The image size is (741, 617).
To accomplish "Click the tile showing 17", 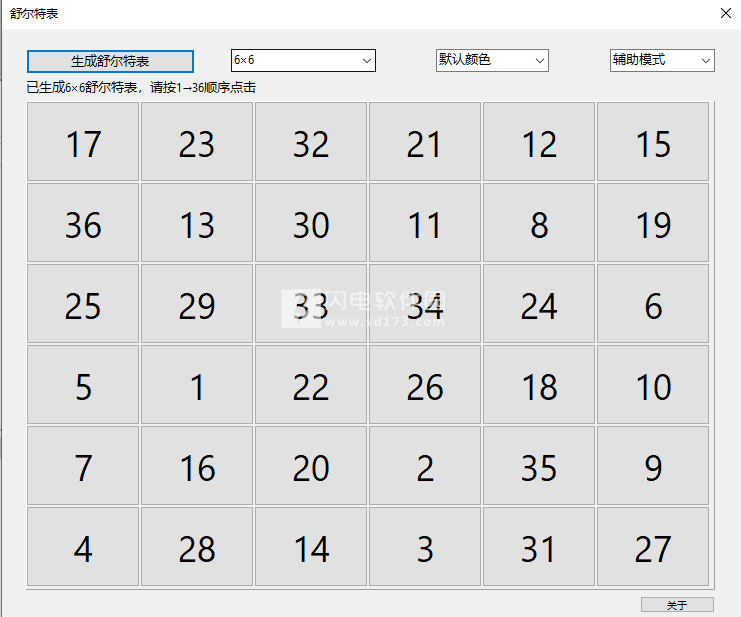I will [x=83, y=143].
